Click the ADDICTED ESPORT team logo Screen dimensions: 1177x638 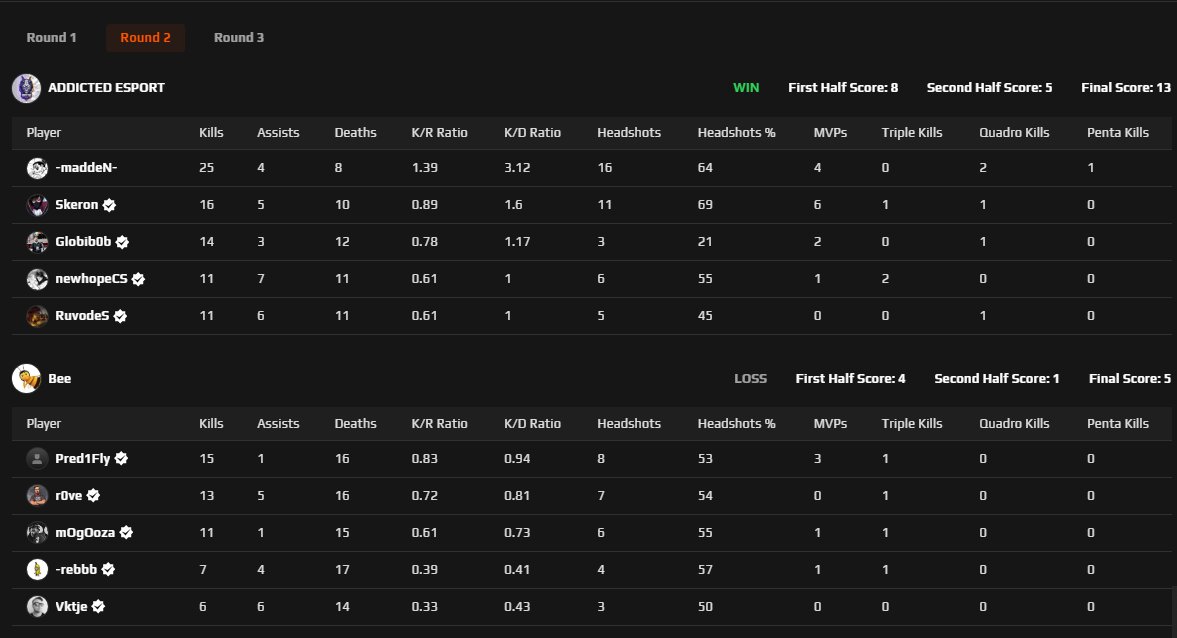pyautogui.click(x=26, y=88)
